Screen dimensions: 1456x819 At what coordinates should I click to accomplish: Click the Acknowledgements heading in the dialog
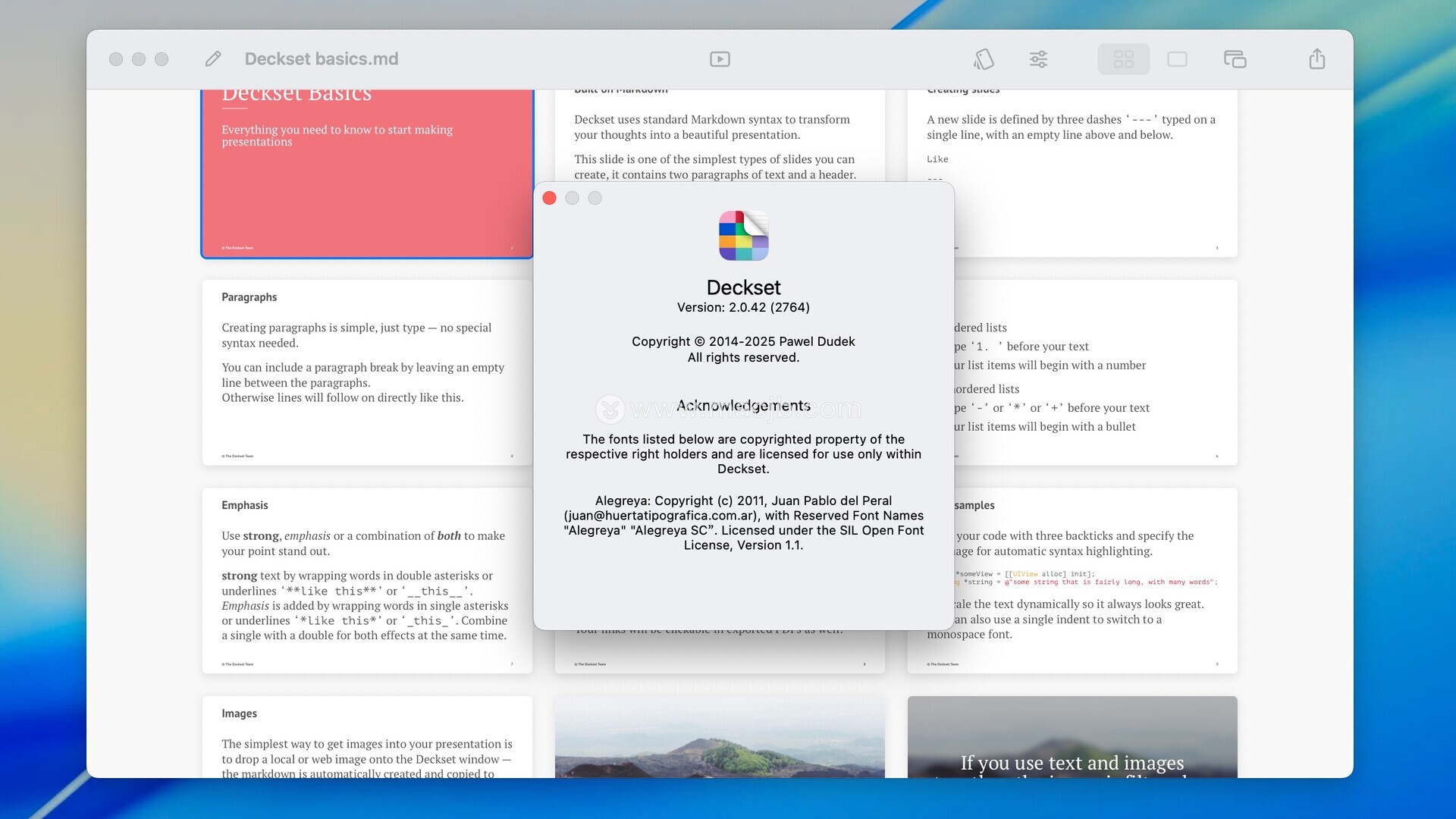tap(743, 406)
